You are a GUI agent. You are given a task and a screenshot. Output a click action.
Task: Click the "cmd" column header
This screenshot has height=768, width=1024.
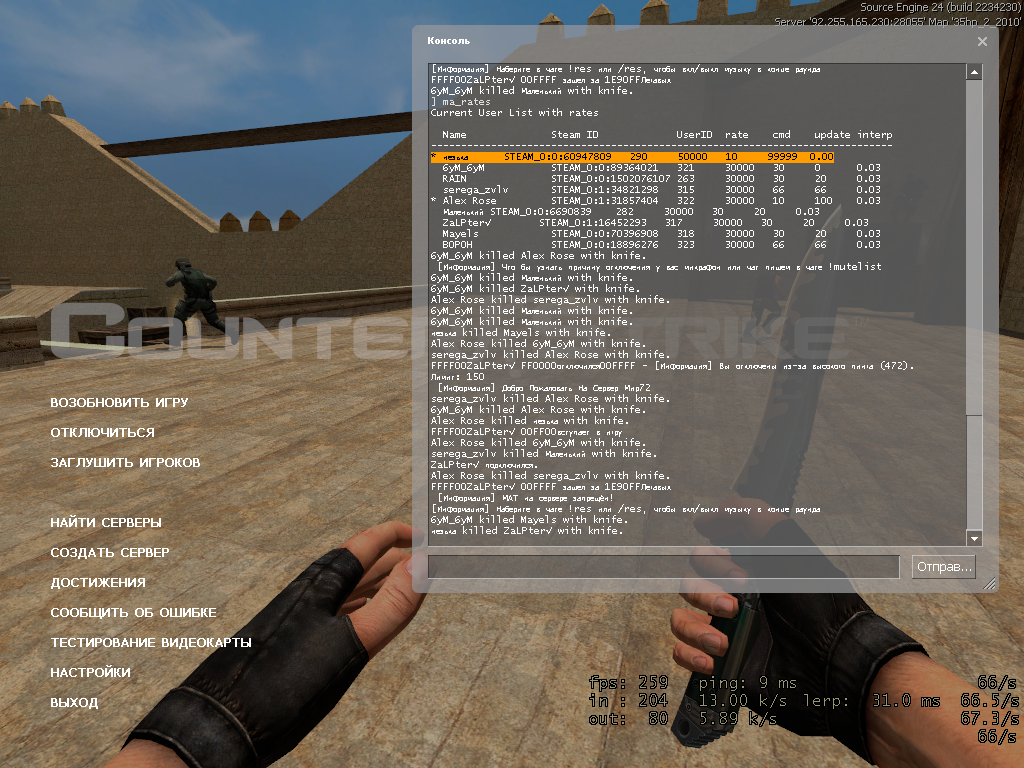(782, 135)
